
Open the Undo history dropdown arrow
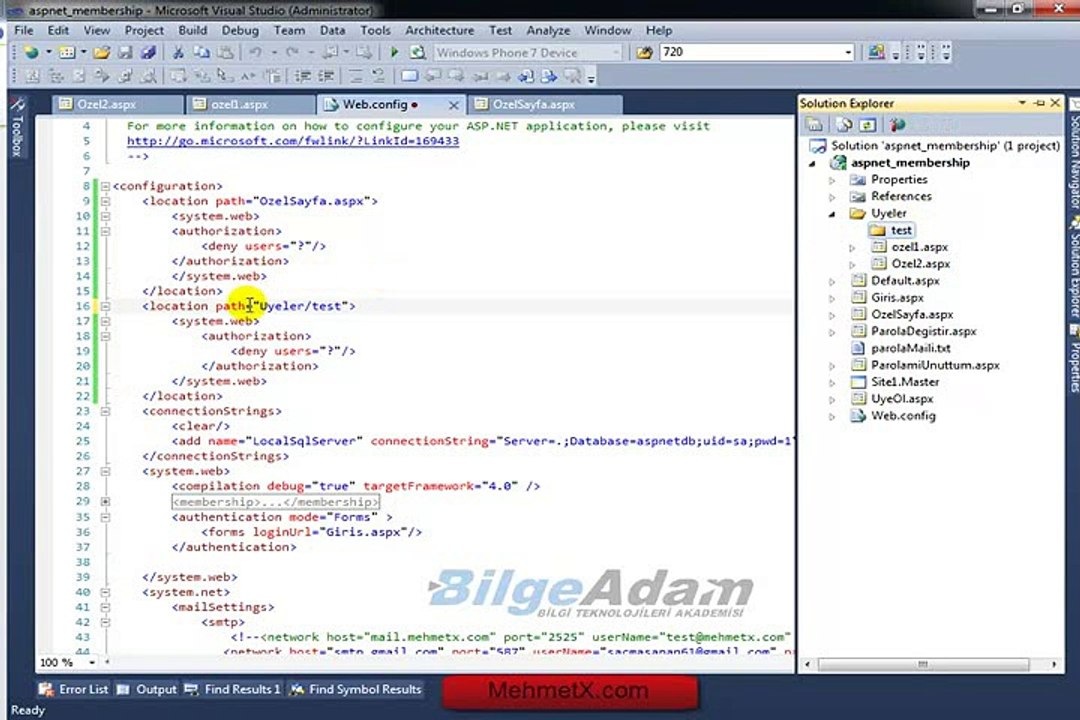point(274,52)
